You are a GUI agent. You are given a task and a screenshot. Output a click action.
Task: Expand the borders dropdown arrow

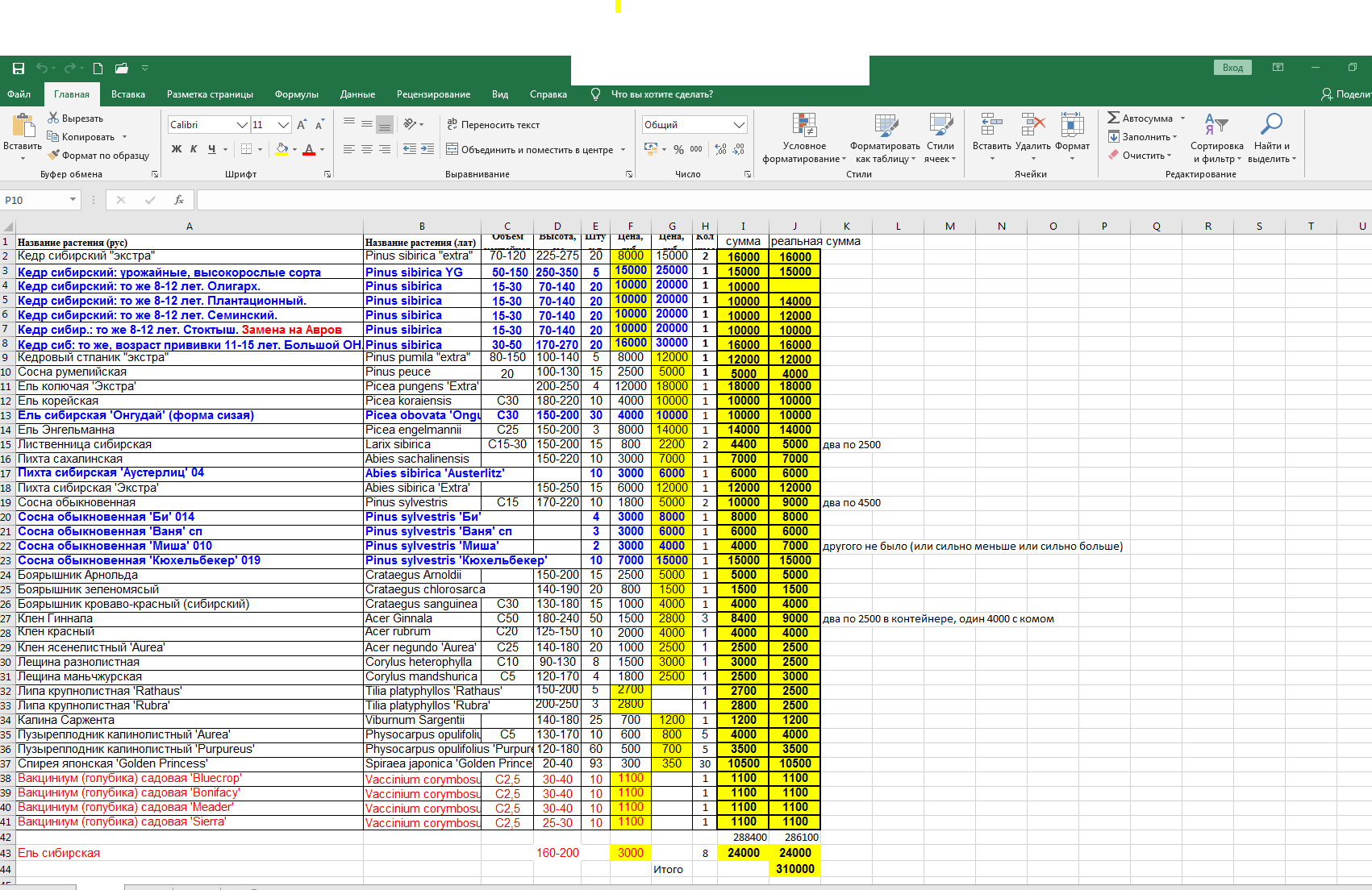pos(260,149)
